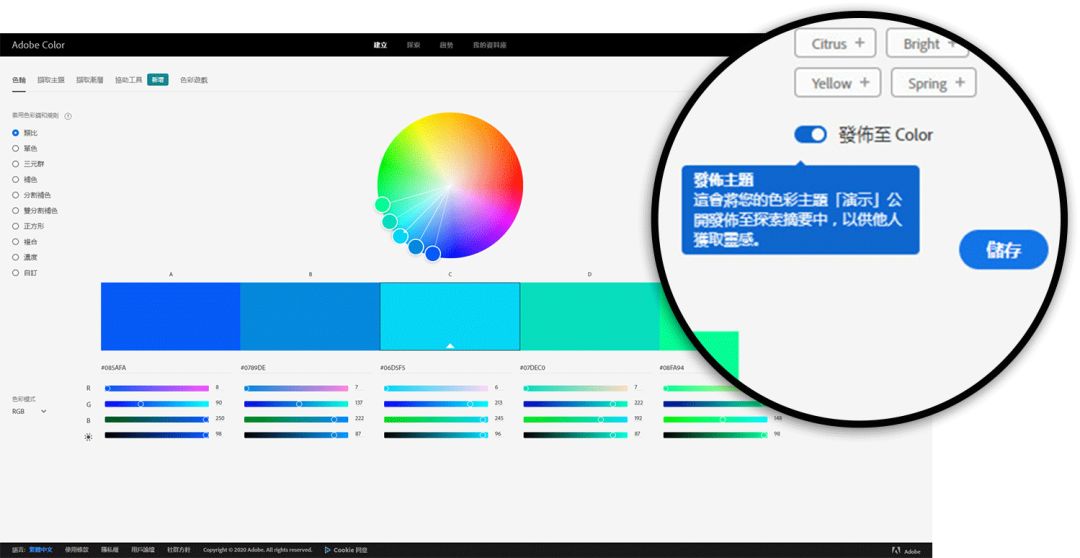
Task: Choose the 補色 harmony rule option
Action: pos(16,179)
